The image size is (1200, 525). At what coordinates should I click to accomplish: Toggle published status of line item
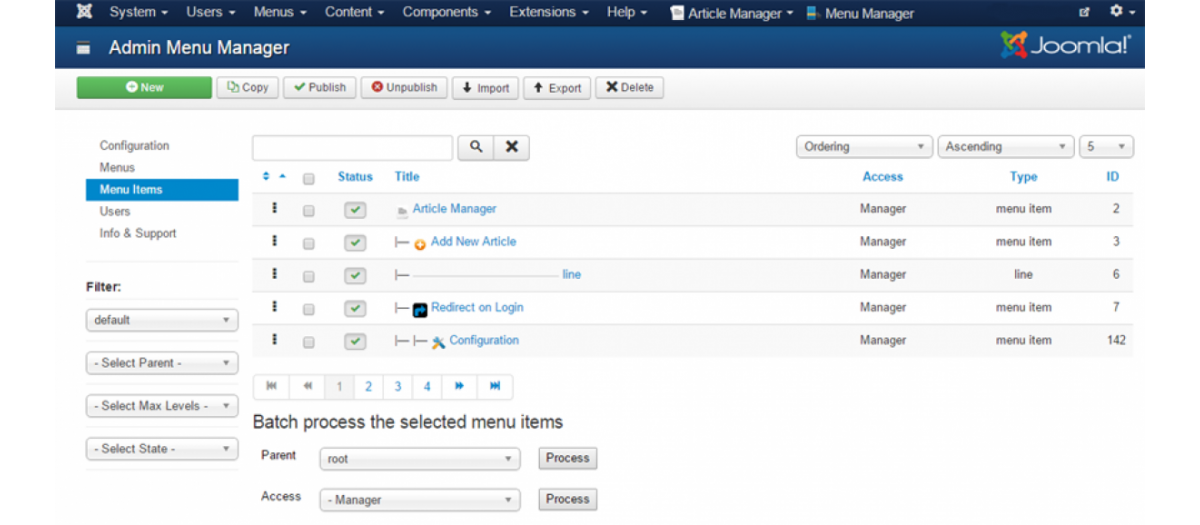pos(354,276)
